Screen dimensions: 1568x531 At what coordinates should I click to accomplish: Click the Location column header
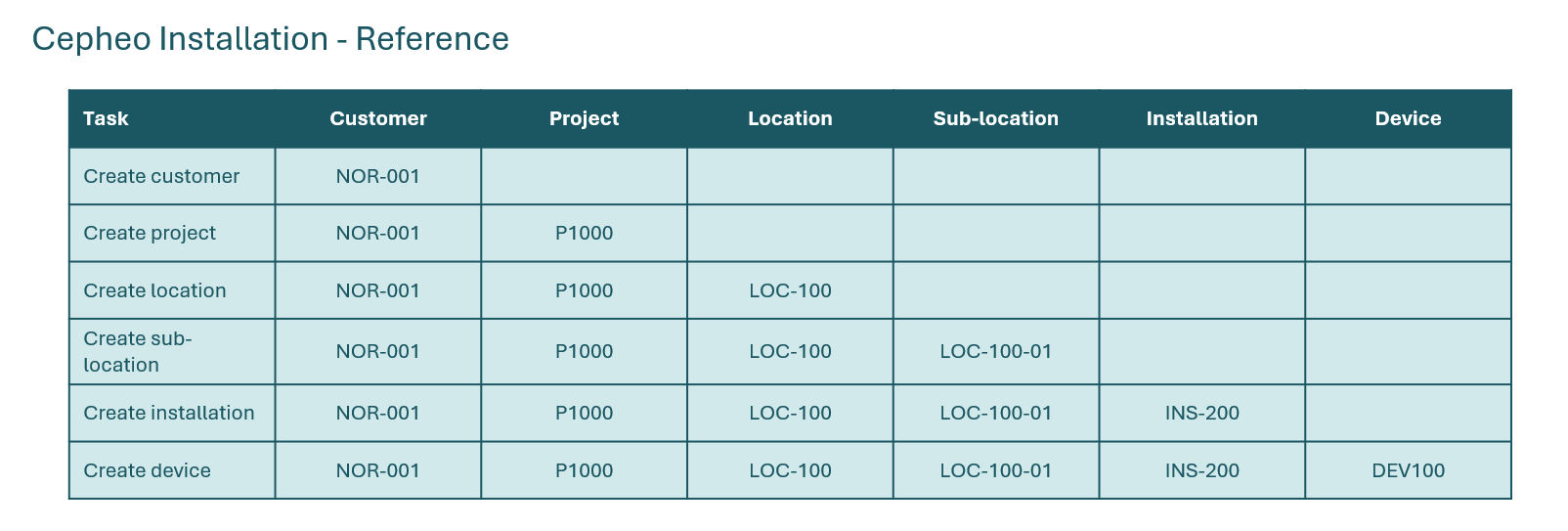click(790, 118)
